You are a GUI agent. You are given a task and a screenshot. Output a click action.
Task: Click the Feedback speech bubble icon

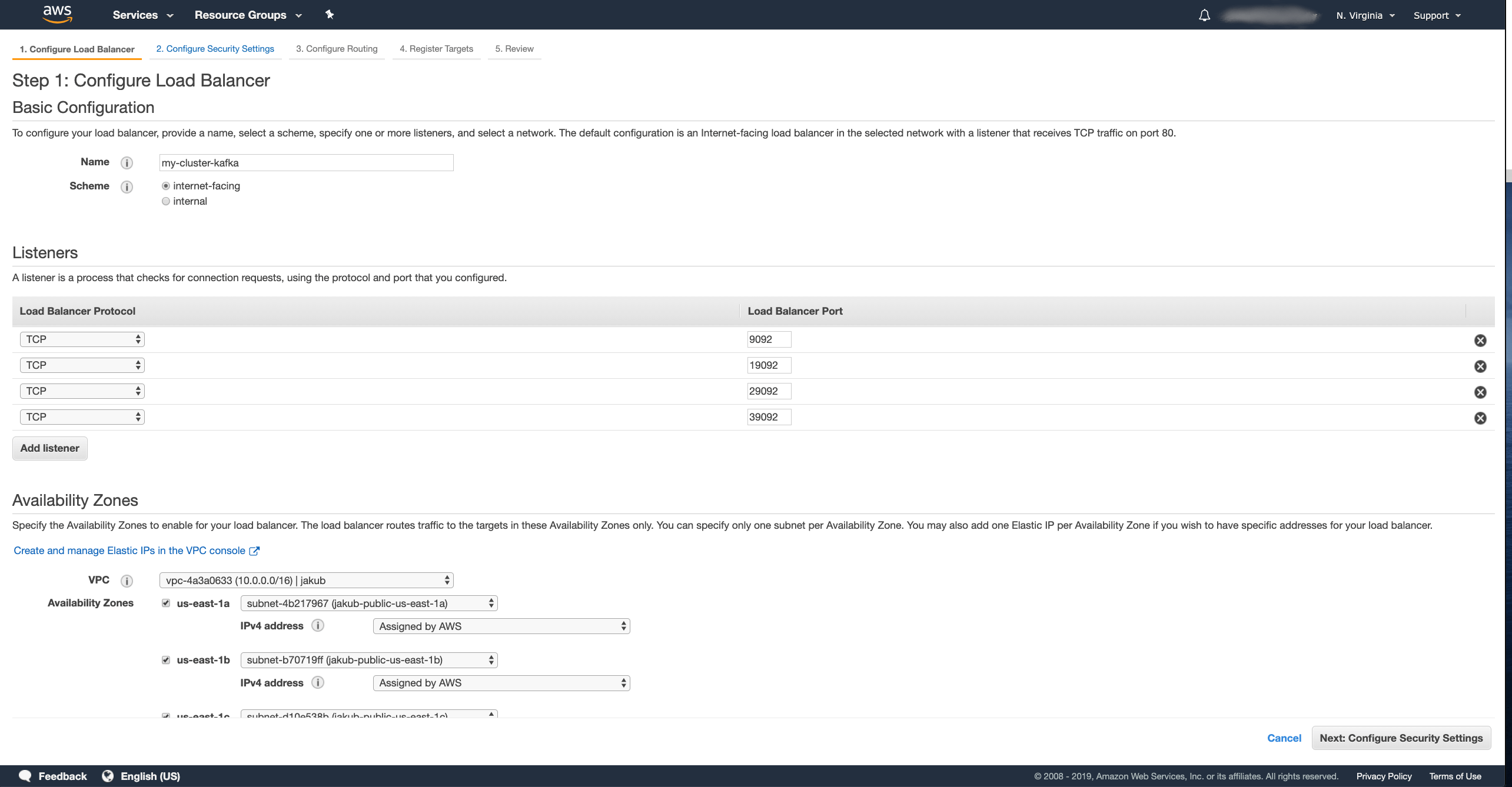(25, 776)
